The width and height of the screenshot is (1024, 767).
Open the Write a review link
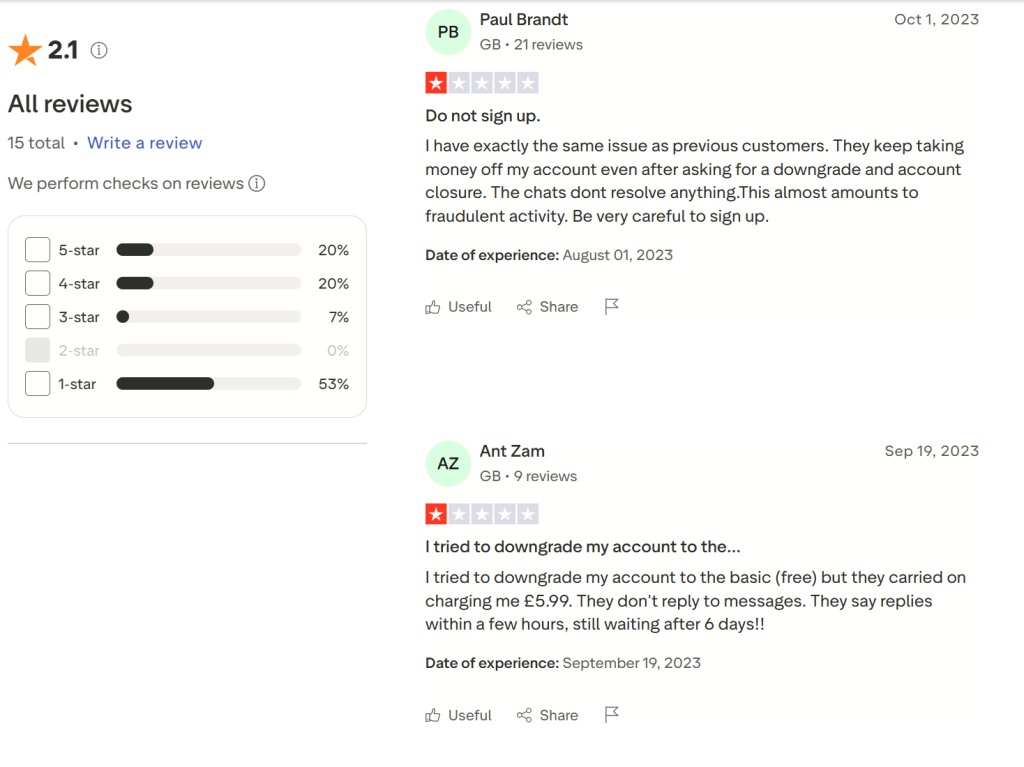click(145, 143)
